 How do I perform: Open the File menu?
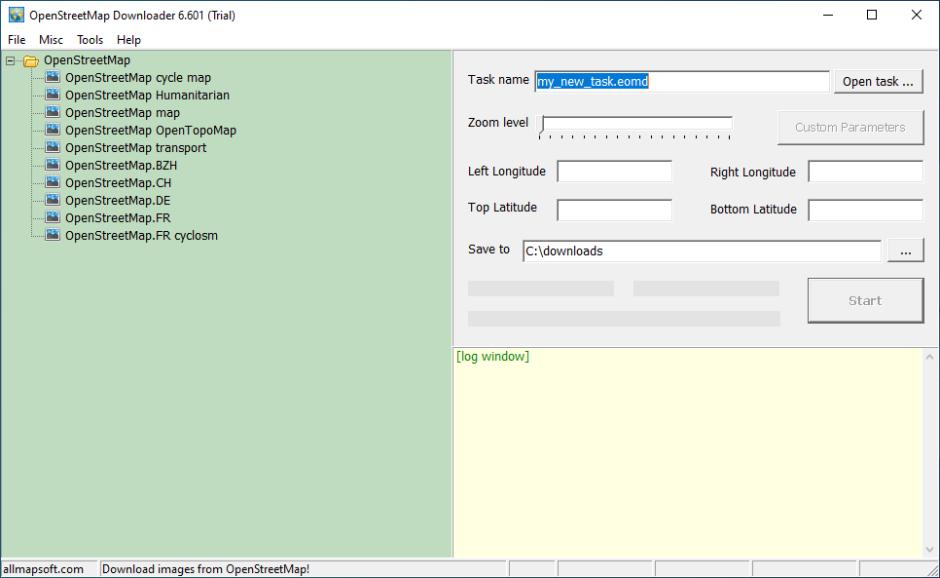(17, 40)
